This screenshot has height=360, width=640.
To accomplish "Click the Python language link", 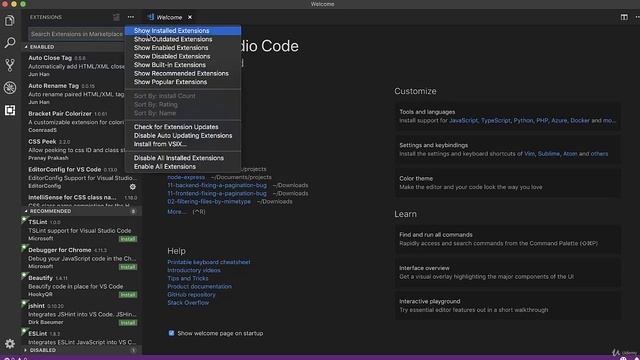I will pyautogui.click(x=523, y=120).
